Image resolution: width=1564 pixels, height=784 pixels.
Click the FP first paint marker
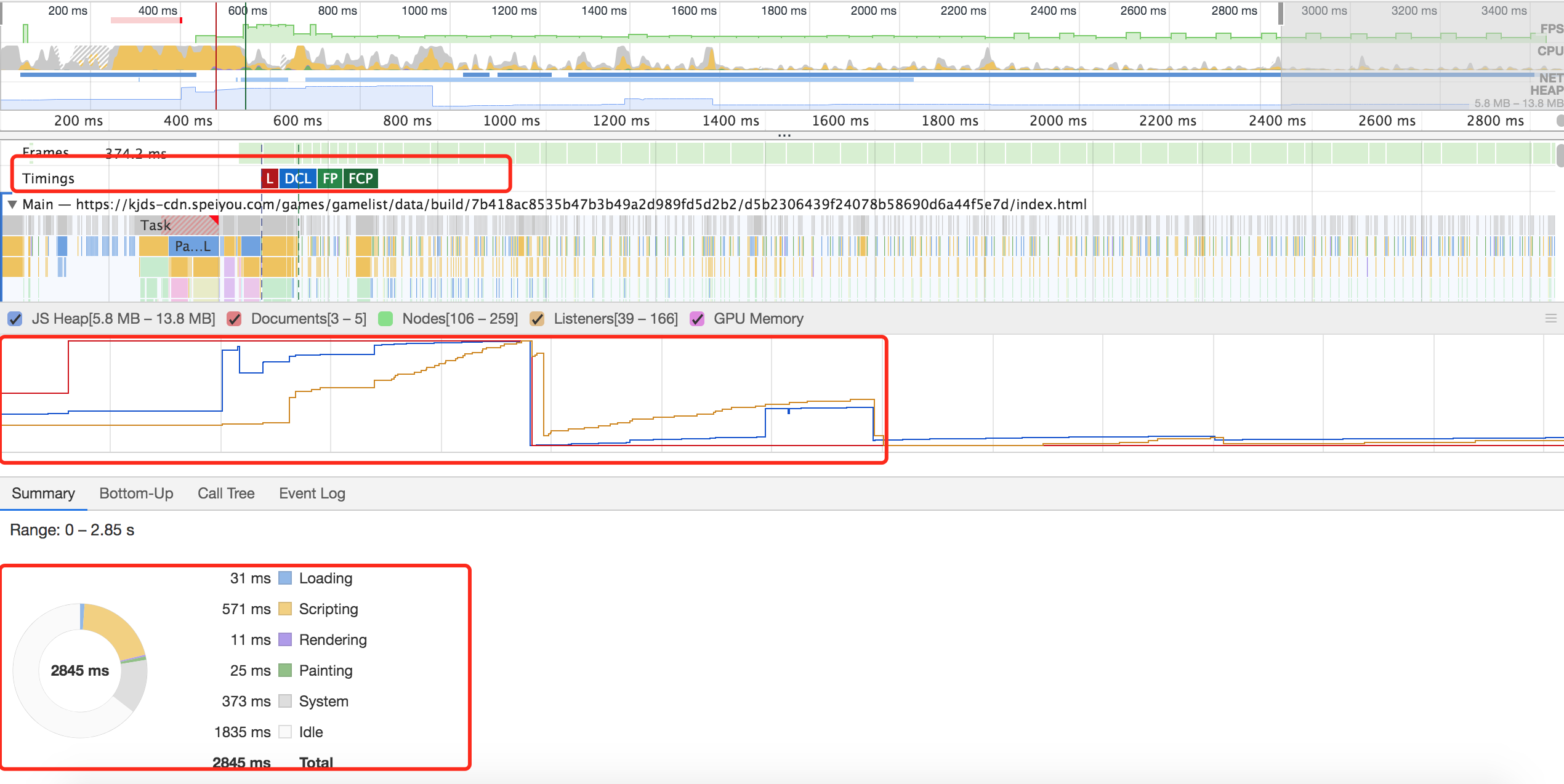tap(330, 178)
